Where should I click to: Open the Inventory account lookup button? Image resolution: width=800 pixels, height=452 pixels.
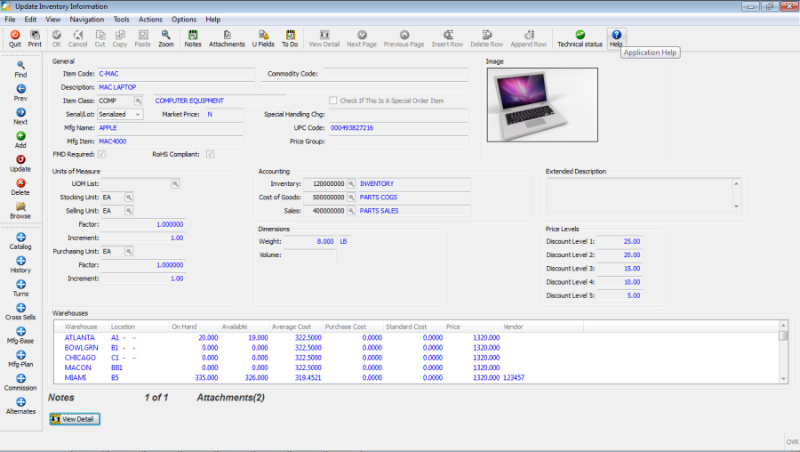(352, 184)
